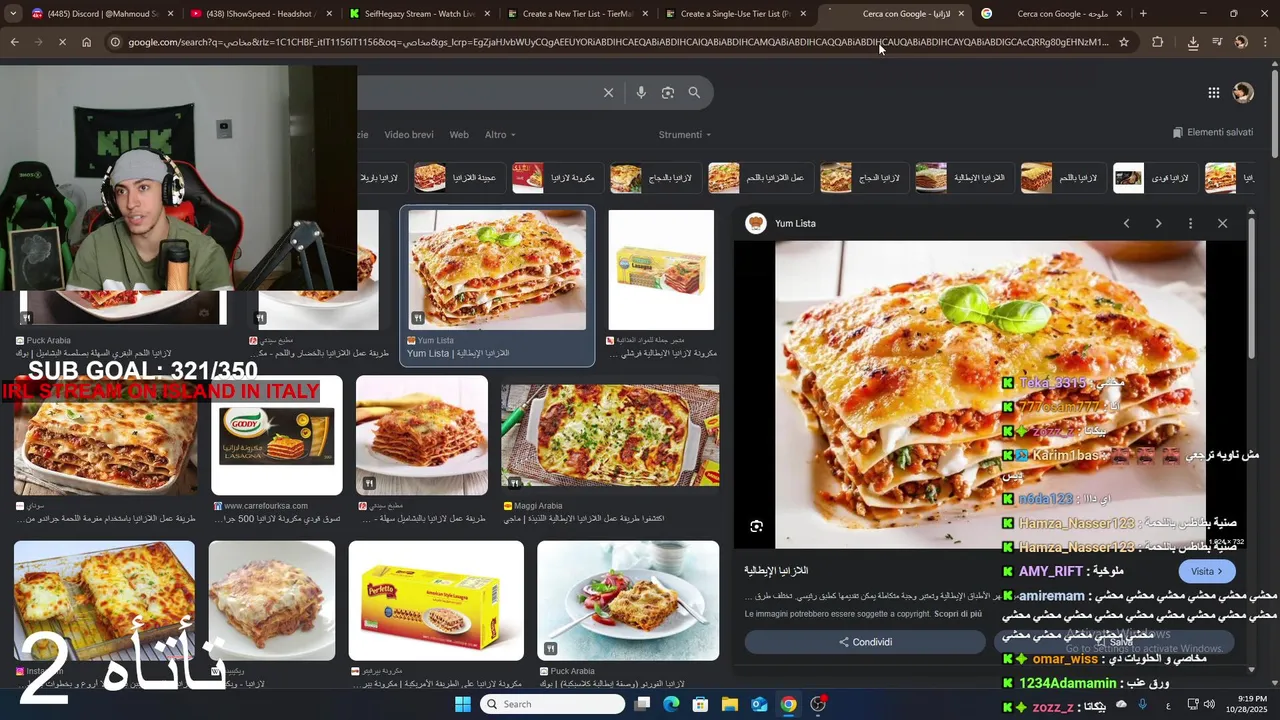
Task: View site information icon in address bar
Action: point(116,42)
